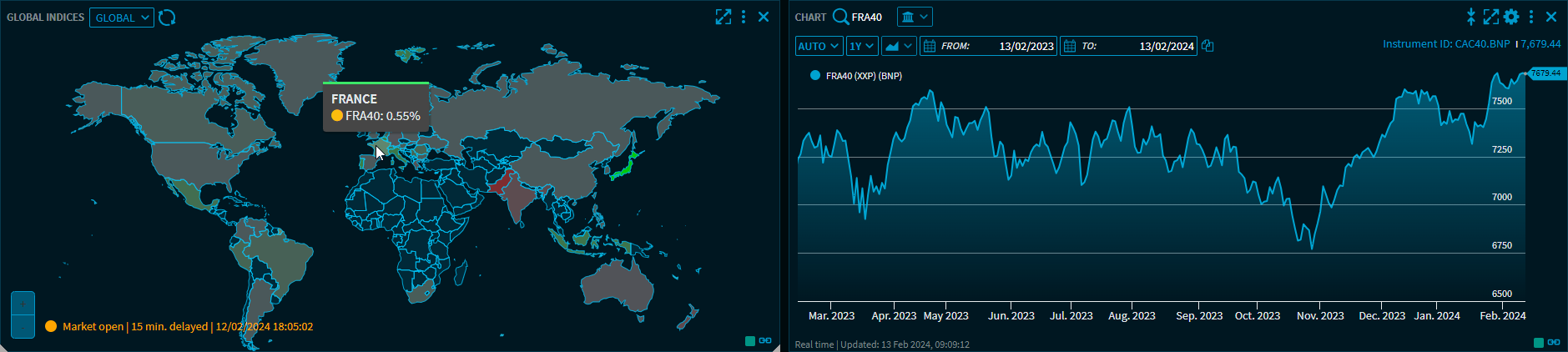
Task: Expand the AUTO interval dropdown
Action: tap(818, 46)
